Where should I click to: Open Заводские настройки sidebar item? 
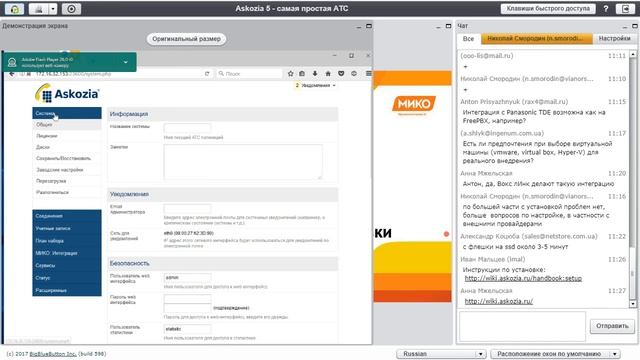coord(67,170)
